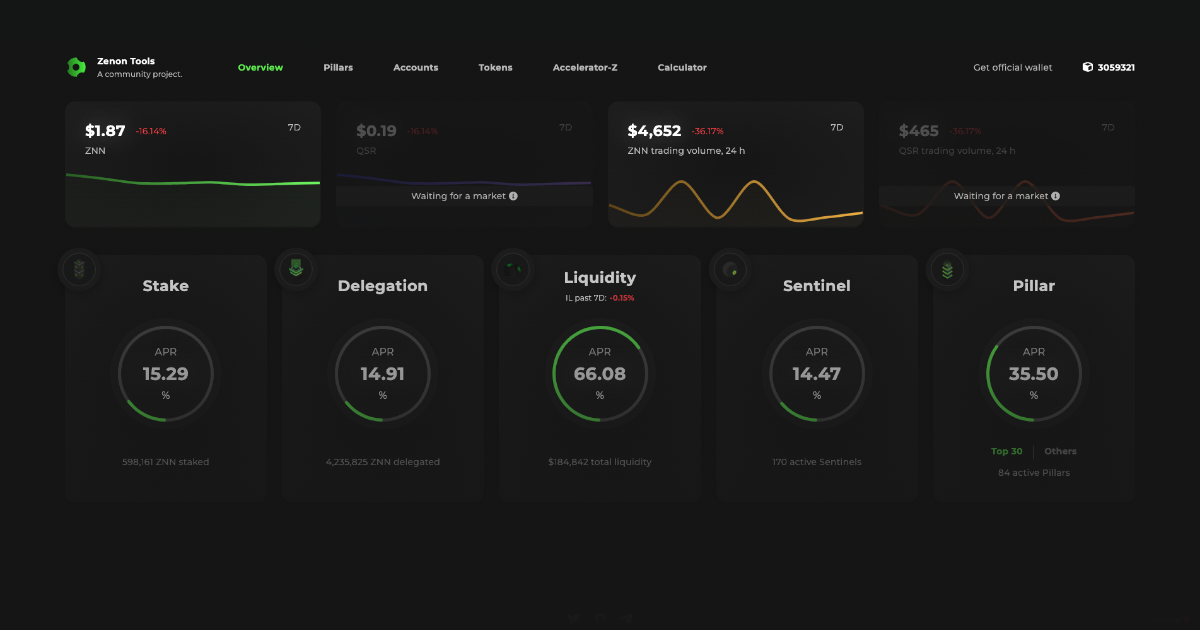This screenshot has height=630, width=1200.
Task: Click the block height cube icon
Action: (x=1087, y=67)
